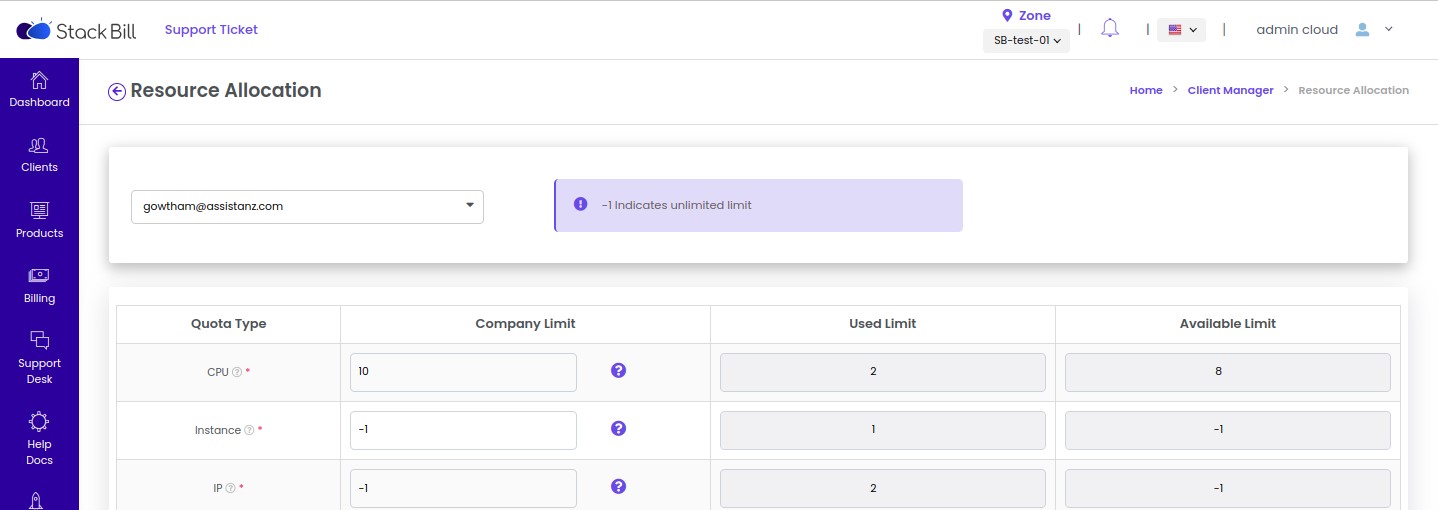Click the Instance used limit field
This screenshot has width=1438, height=510.
pos(883,430)
